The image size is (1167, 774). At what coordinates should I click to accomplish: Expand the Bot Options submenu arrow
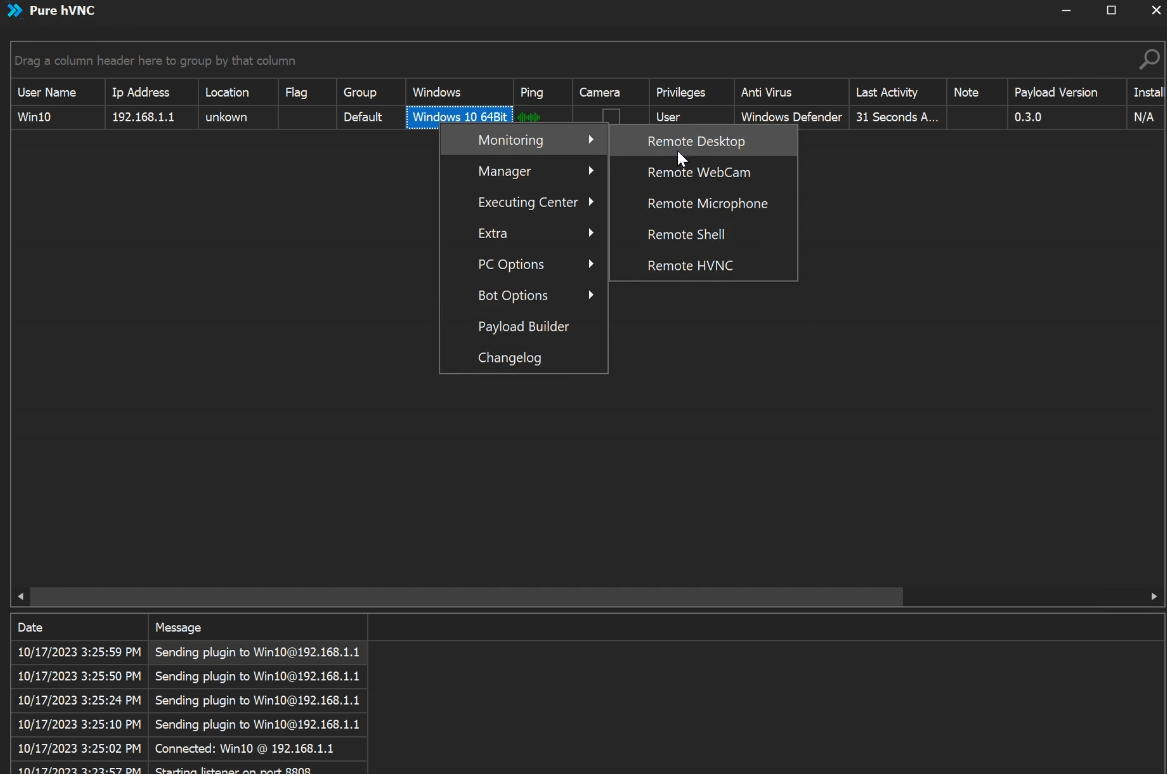click(x=591, y=295)
